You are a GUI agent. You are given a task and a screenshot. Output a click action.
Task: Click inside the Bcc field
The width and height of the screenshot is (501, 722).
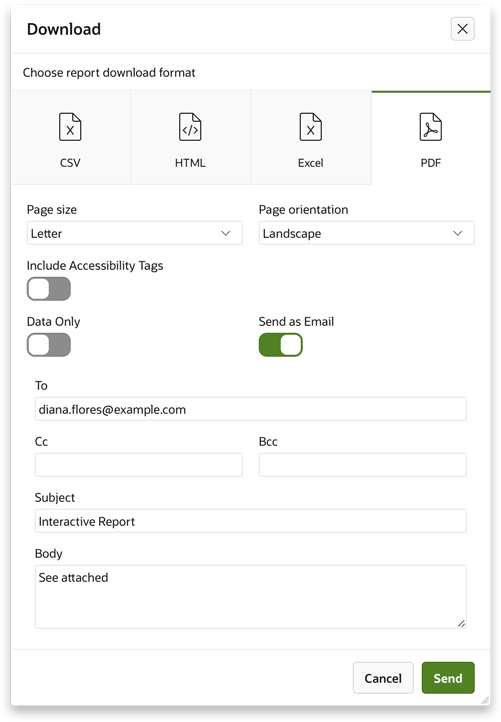362,465
